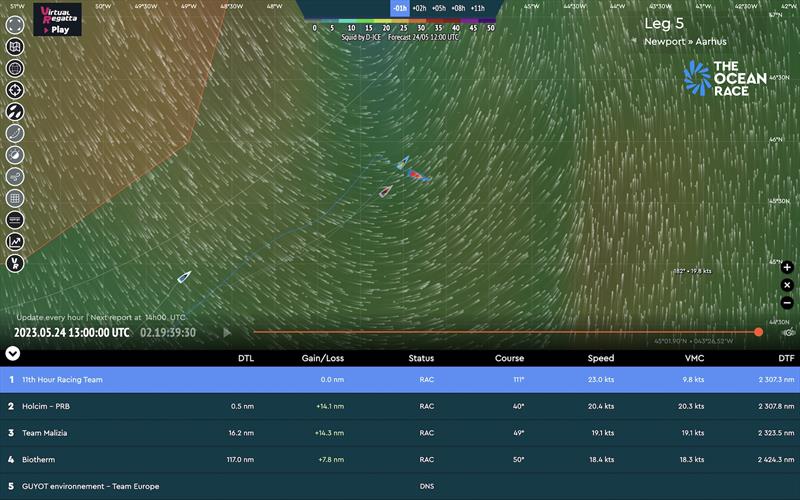Viewport: 800px width, 500px height.
Task: Click Team Malizia DTF 2 323.5 nm
Action: 776,433
